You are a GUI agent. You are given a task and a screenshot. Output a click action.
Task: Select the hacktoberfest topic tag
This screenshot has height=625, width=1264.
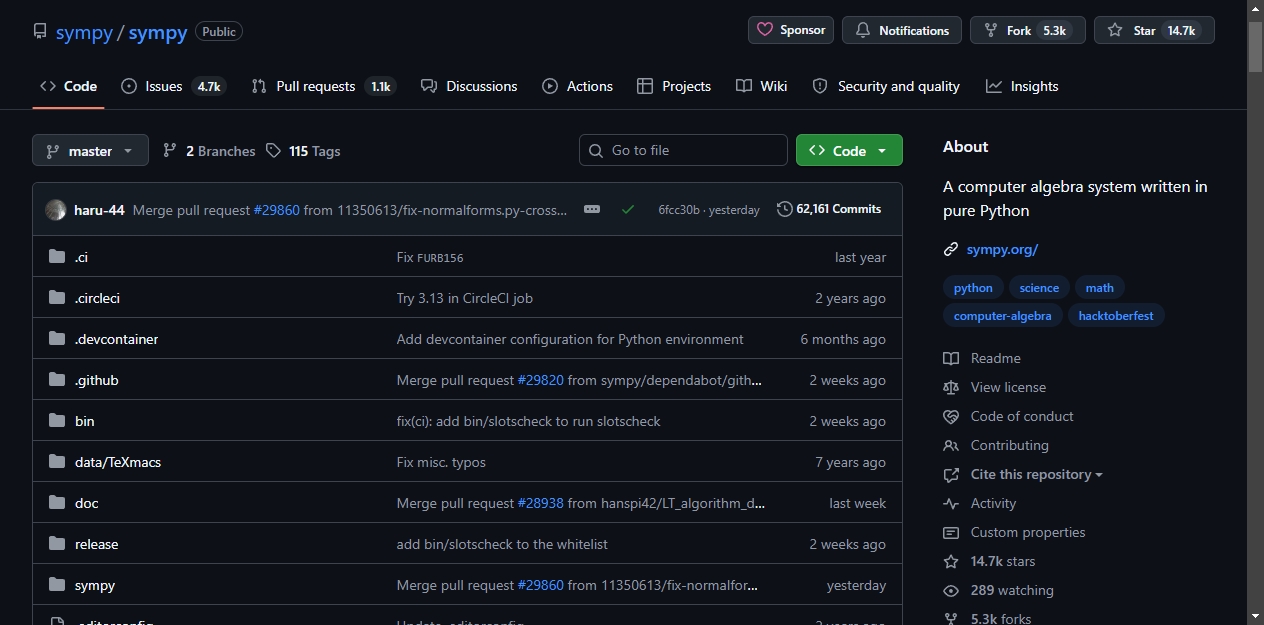[1116, 315]
